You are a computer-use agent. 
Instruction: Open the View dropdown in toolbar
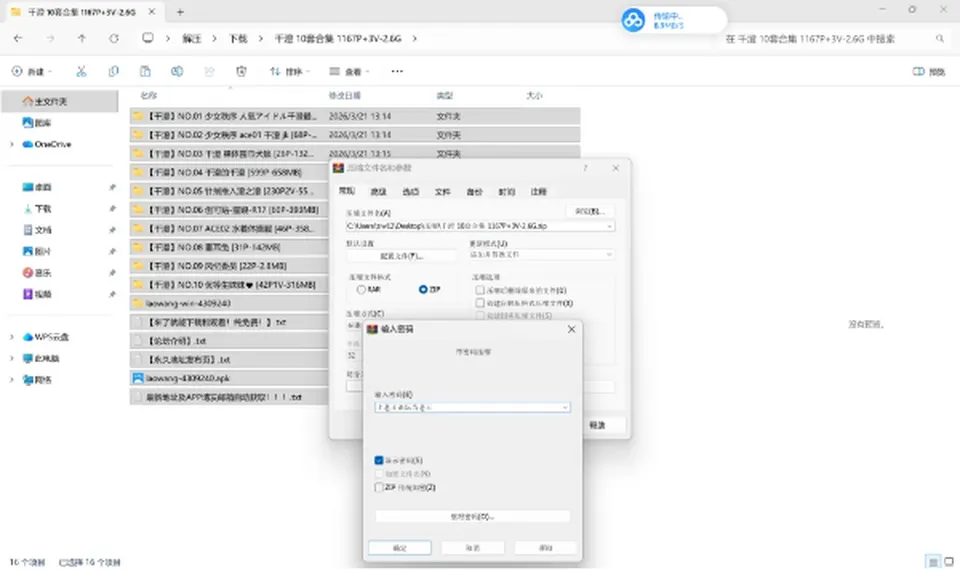[x=349, y=72]
